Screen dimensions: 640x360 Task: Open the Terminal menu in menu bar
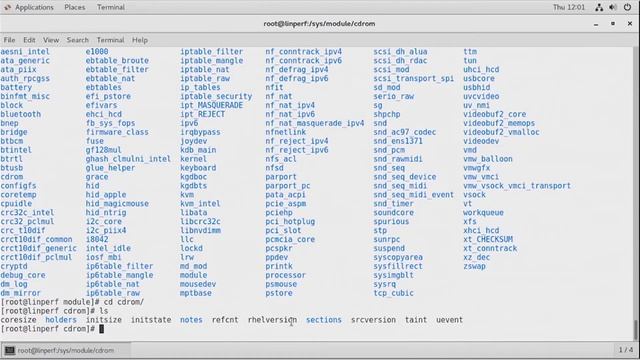click(110, 40)
